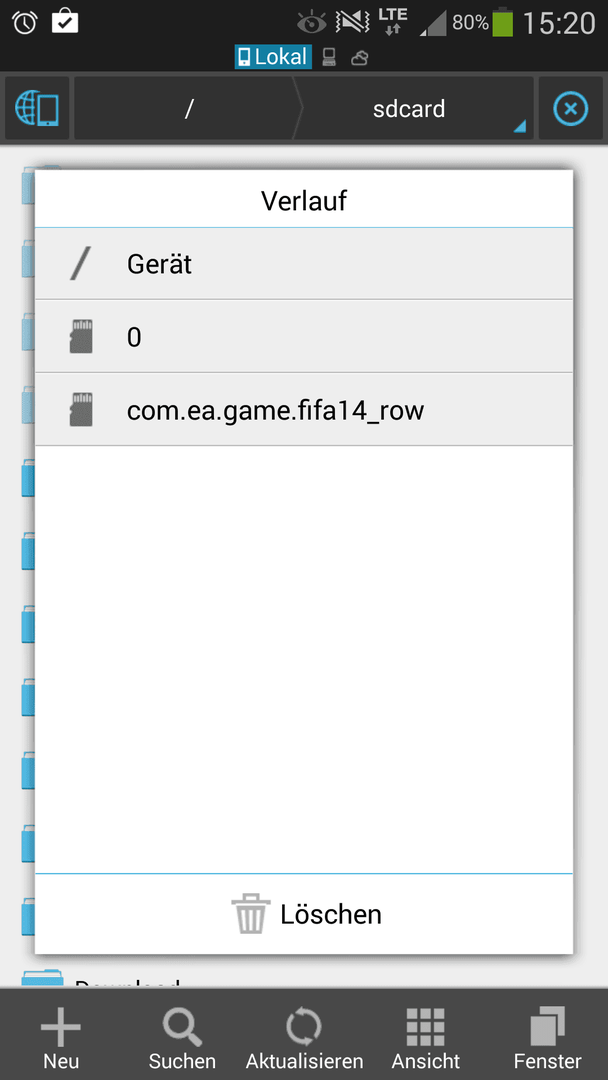Open Gerät from history list
Viewport: 608px width, 1080px height.
[304, 264]
